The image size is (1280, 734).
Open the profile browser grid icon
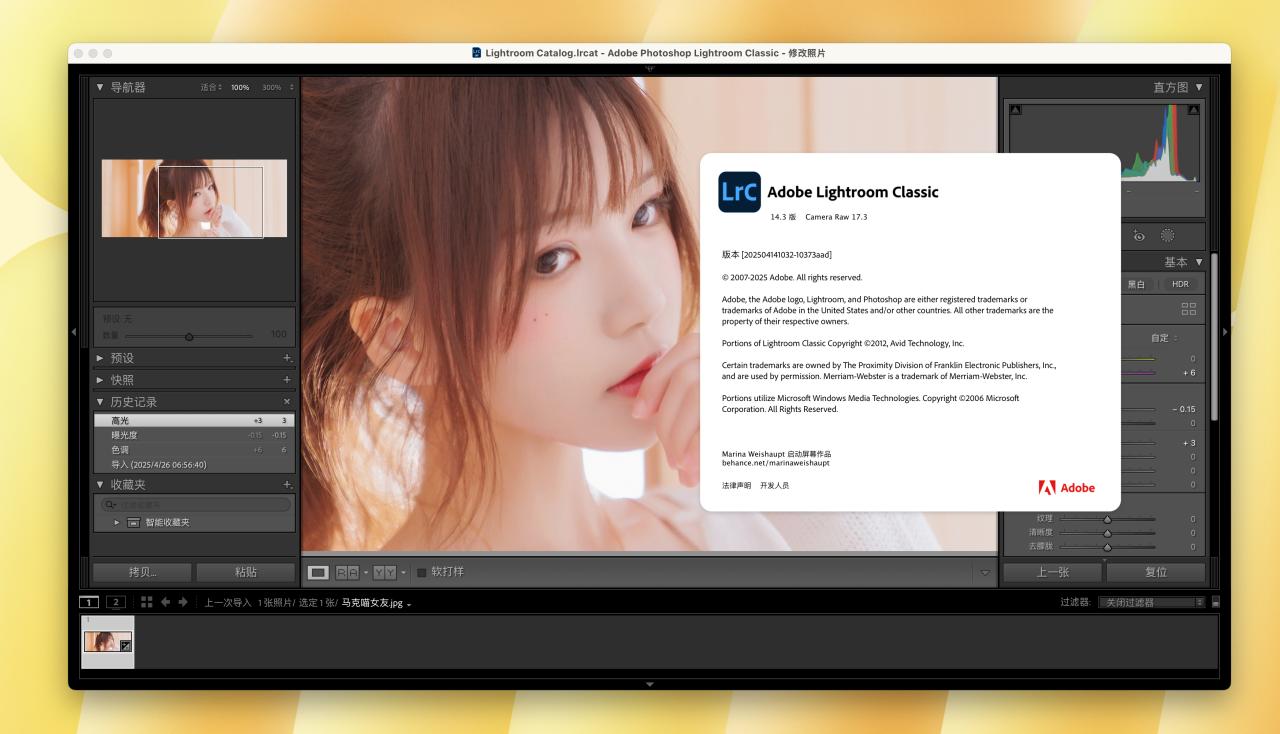pos(1189,310)
